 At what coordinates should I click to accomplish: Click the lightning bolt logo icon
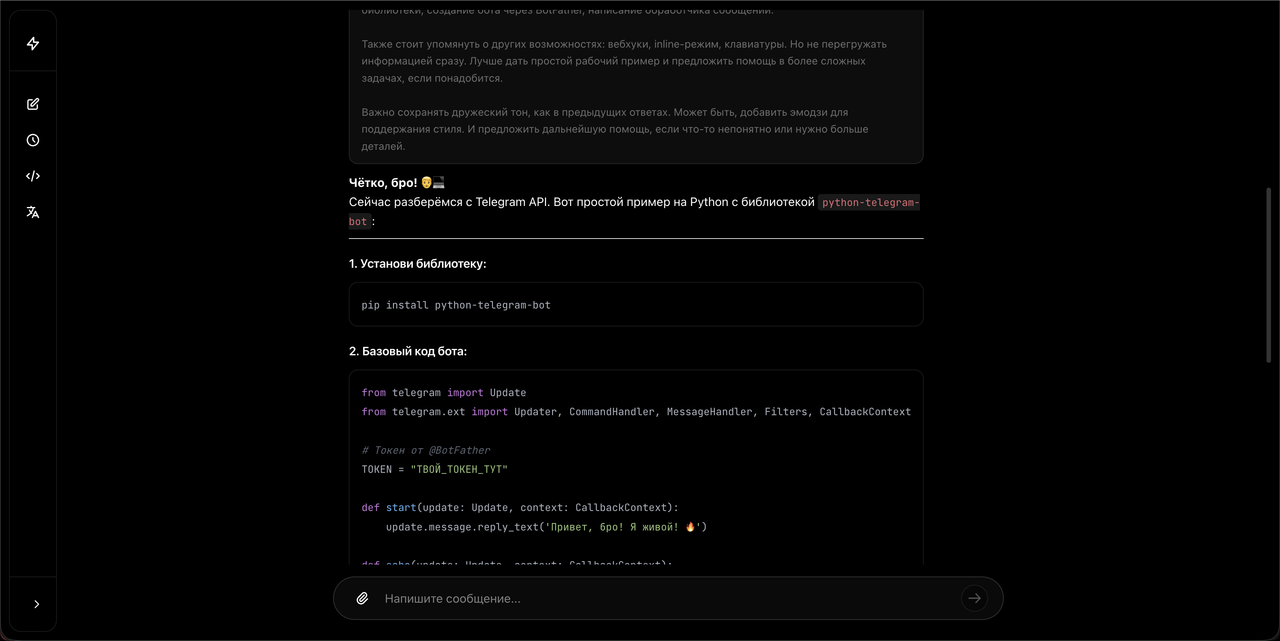point(33,44)
